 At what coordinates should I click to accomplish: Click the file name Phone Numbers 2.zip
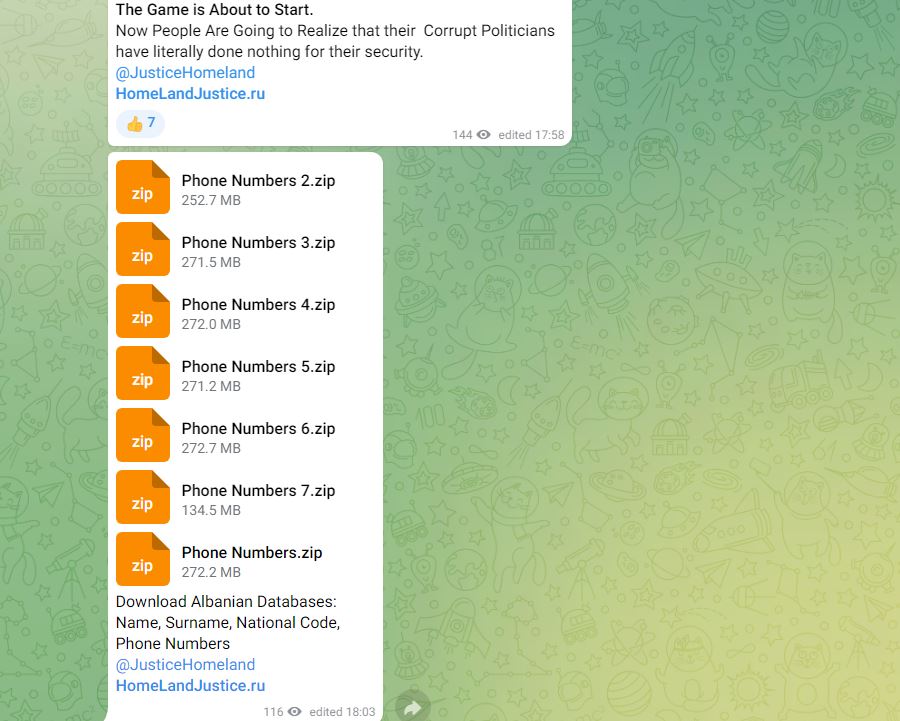point(258,181)
